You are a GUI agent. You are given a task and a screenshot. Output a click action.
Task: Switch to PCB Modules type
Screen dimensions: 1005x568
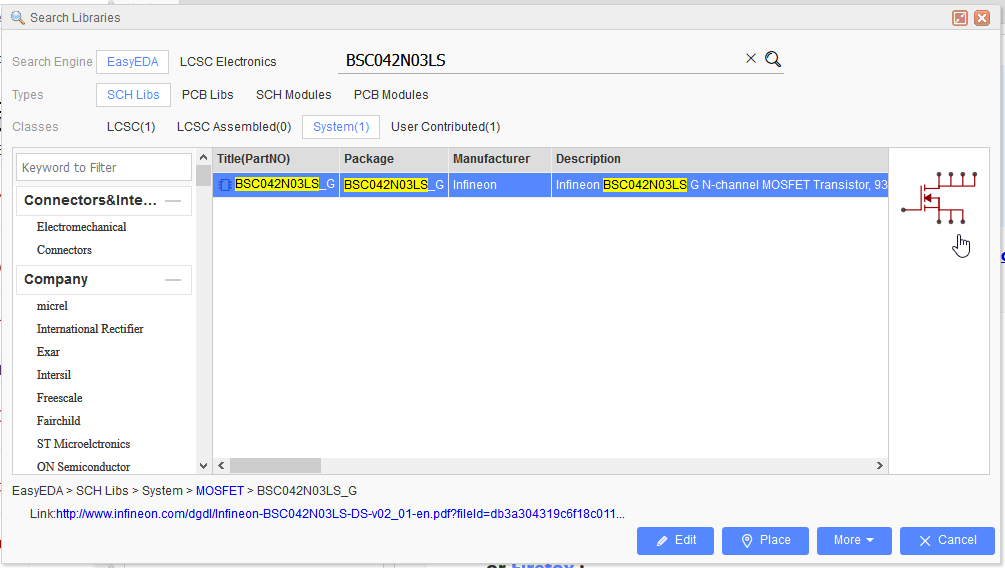pos(391,95)
